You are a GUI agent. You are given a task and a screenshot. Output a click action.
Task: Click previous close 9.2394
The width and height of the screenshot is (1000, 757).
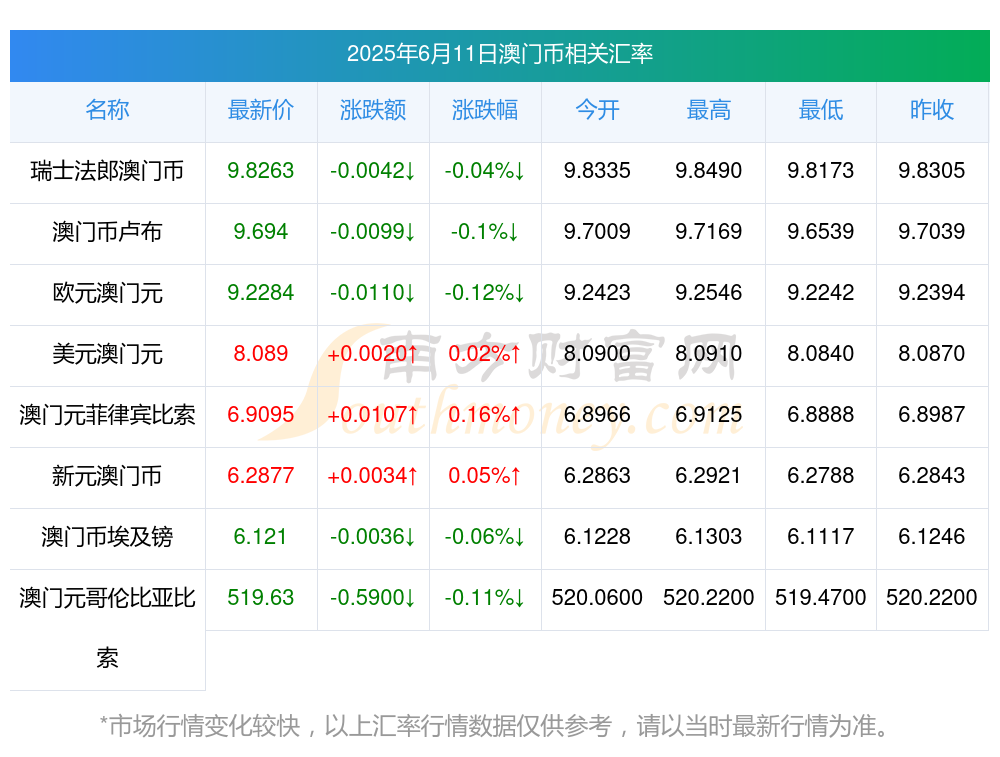[932, 293]
